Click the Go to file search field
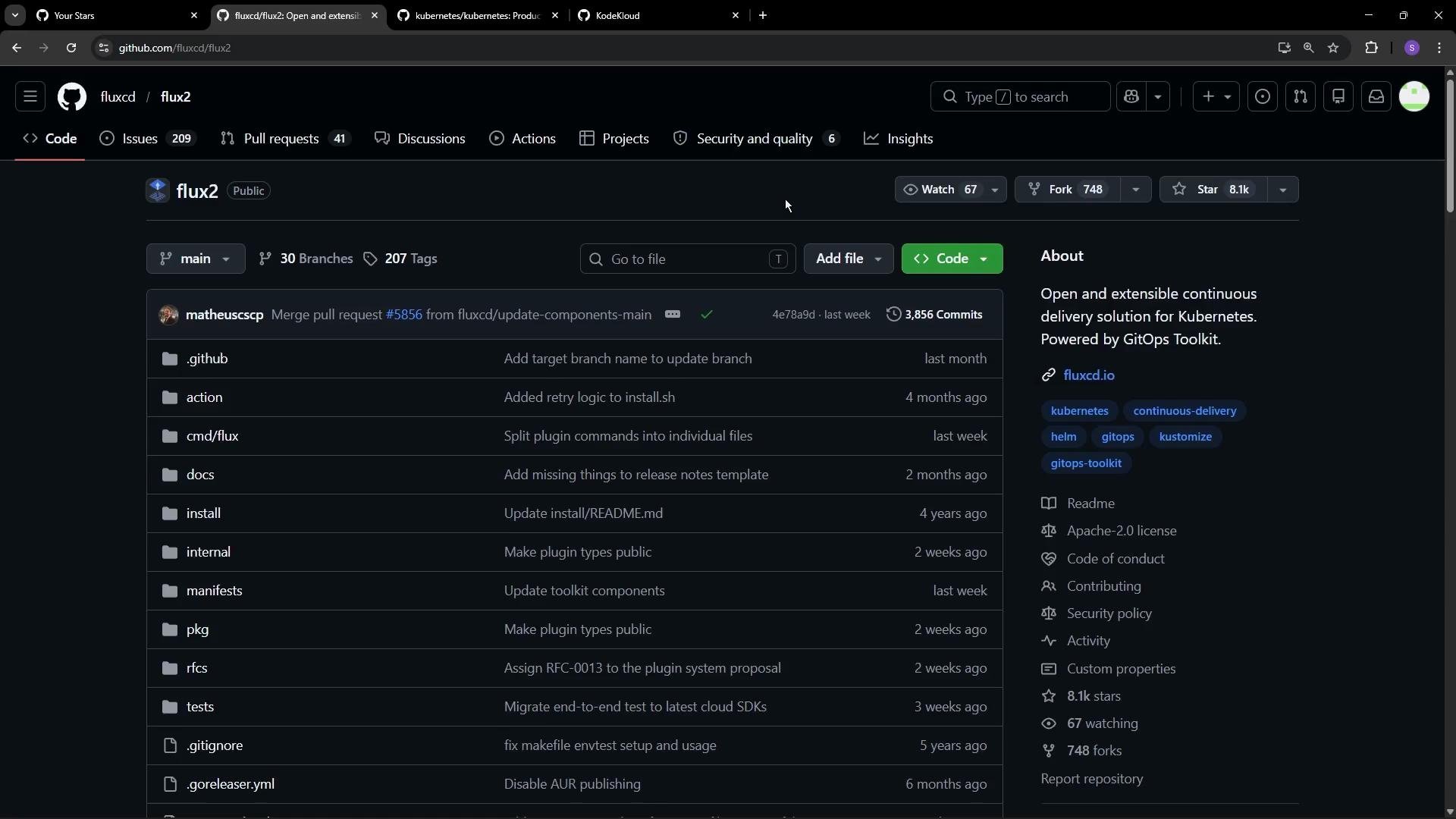1456x819 pixels. (688, 259)
